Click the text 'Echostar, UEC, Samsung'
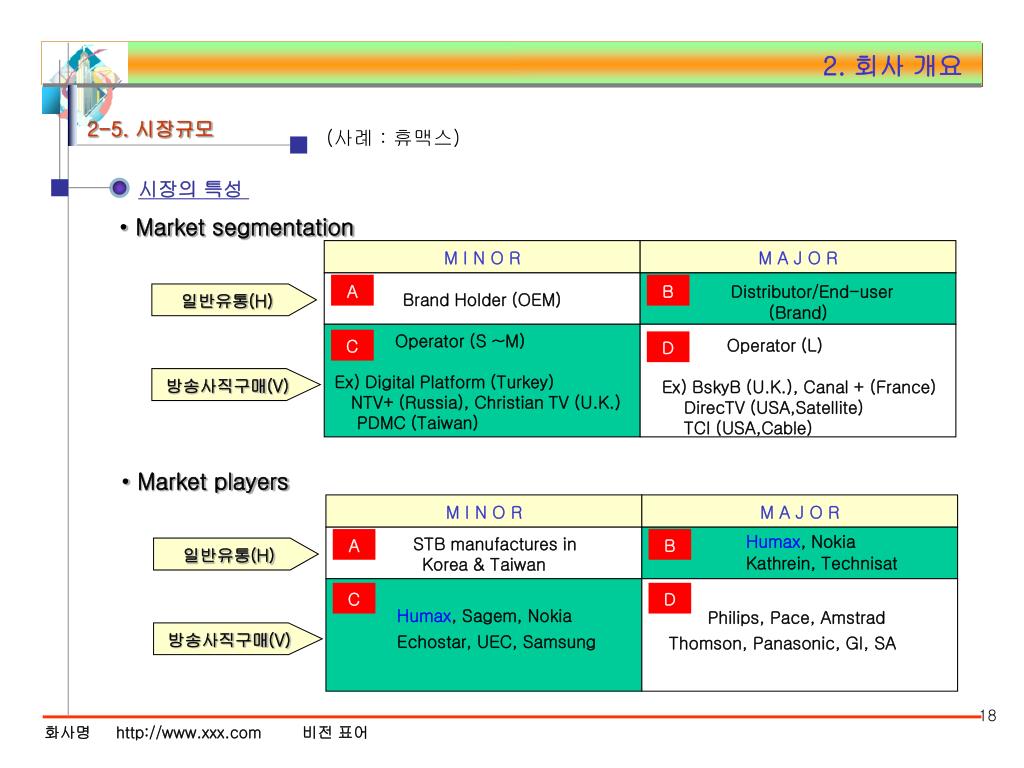The height and width of the screenshot is (768, 1024). pos(496,642)
